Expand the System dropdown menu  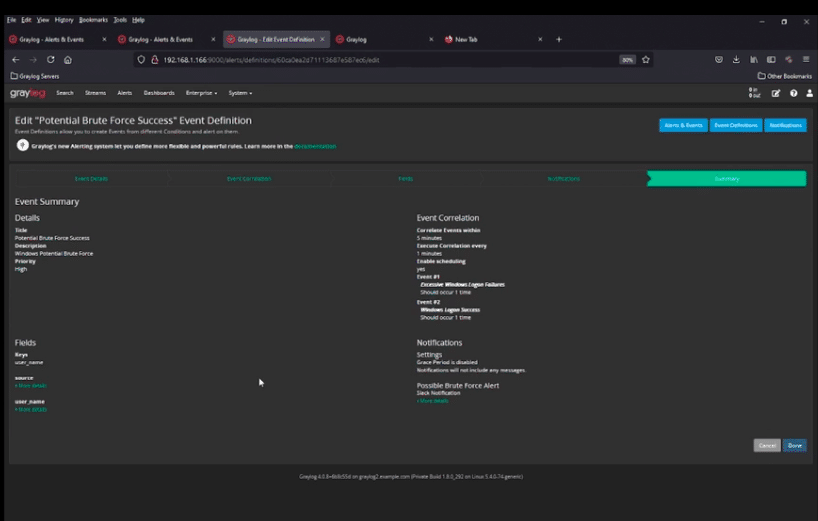click(x=240, y=93)
